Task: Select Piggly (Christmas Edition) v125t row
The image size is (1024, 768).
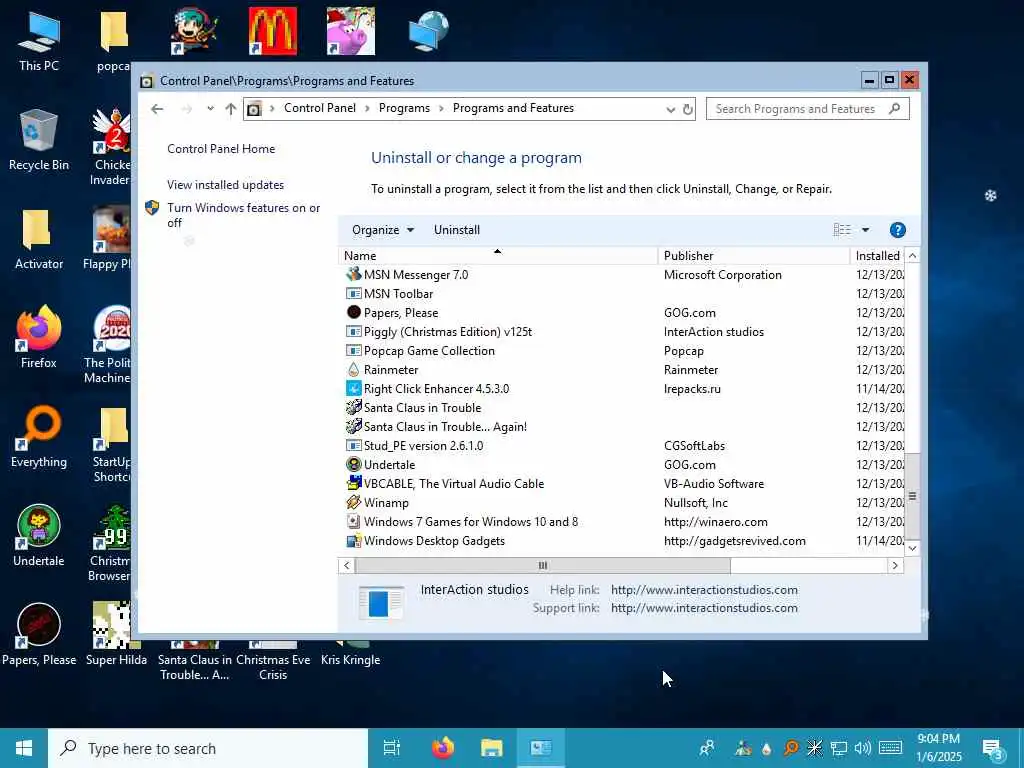Action: [621, 332]
